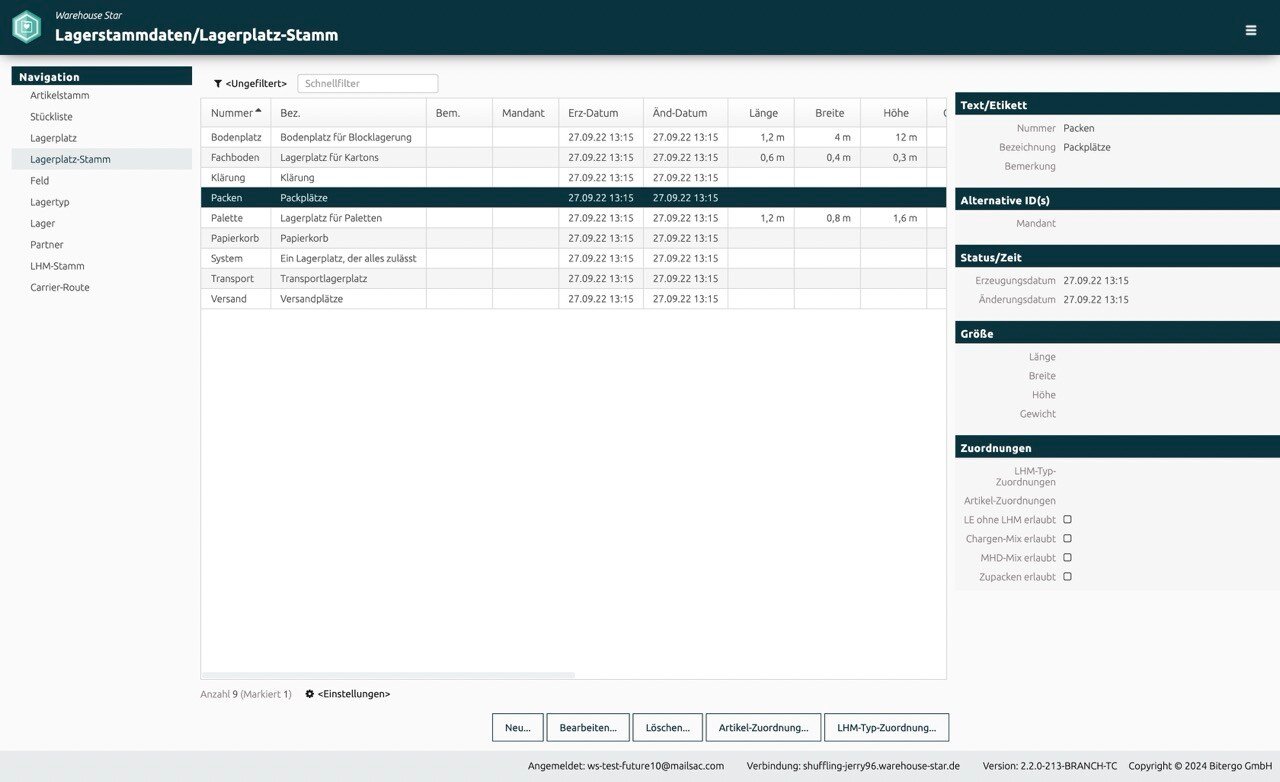Select the Versand table row
The width and height of the screenshot is (1280, 782).
pos(573,299)
